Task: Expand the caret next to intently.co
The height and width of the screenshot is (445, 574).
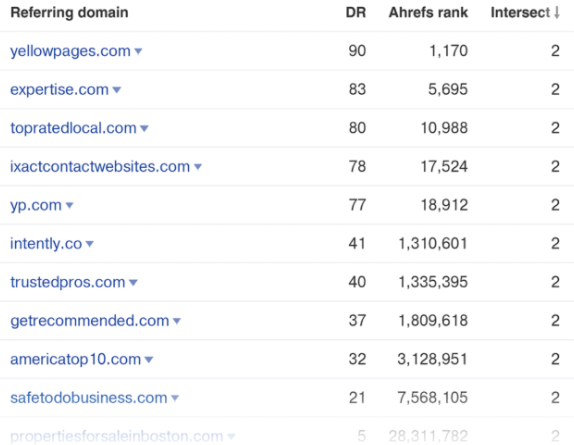Action: click(x=90, y=244)
